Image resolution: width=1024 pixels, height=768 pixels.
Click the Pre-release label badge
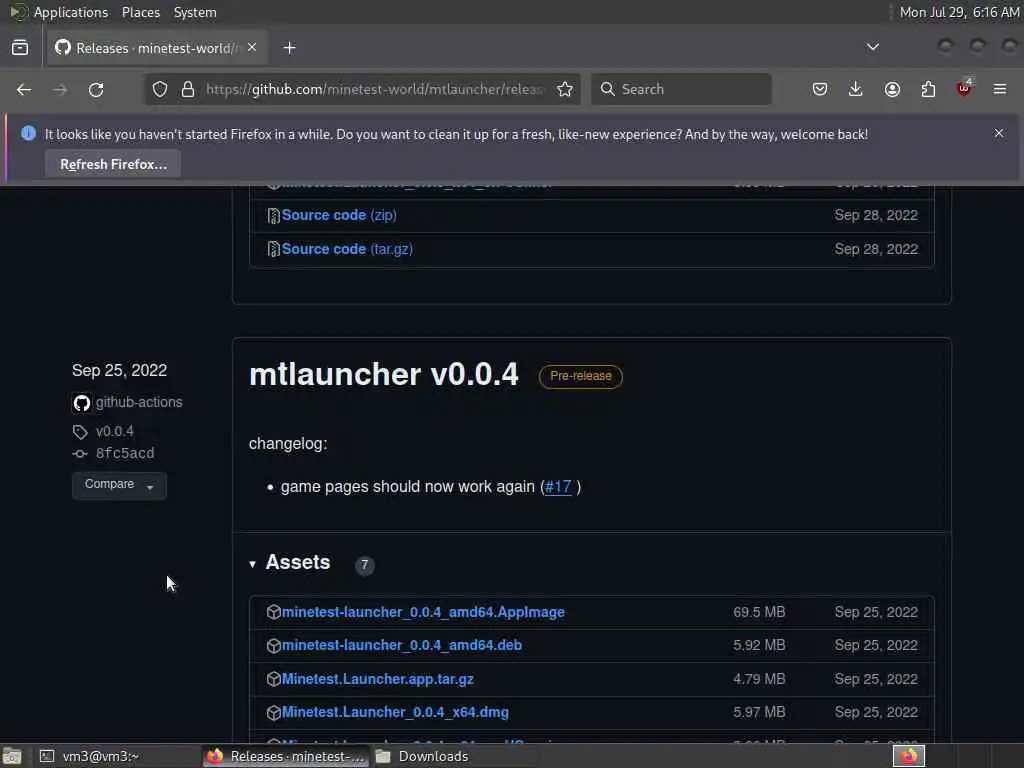point(581,376)
